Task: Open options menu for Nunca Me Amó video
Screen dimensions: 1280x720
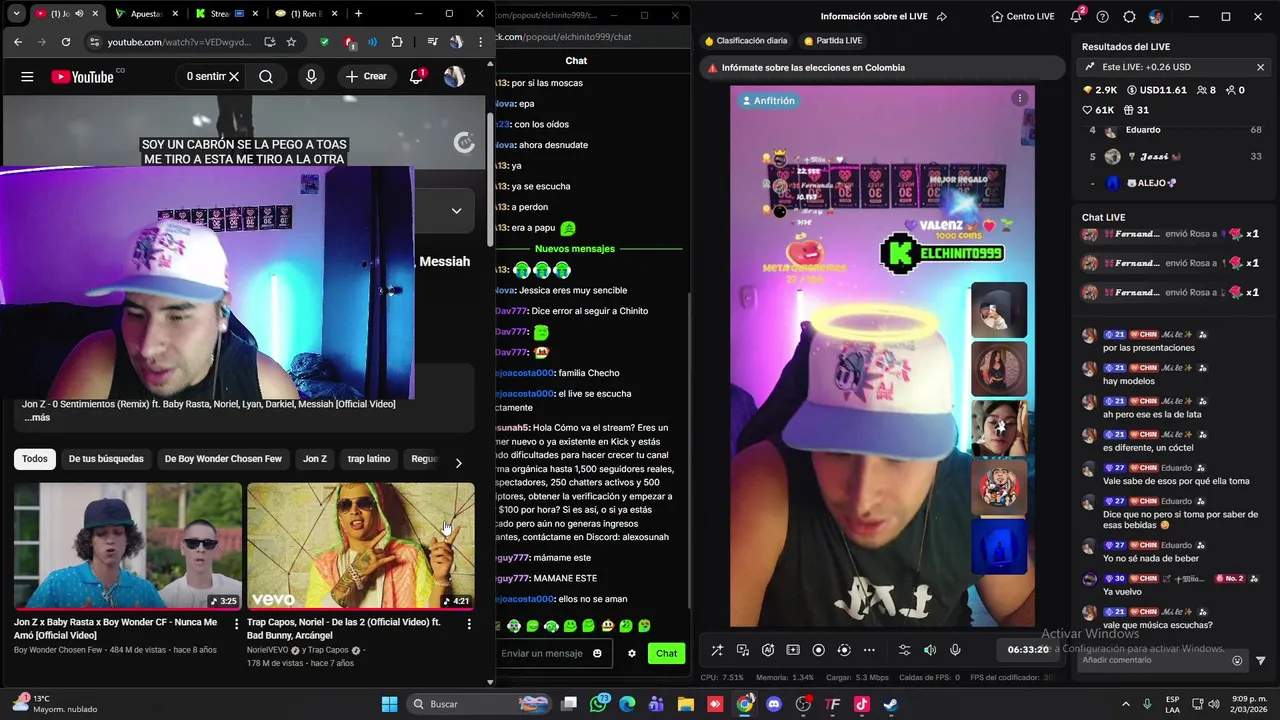Action: (236, 624)
